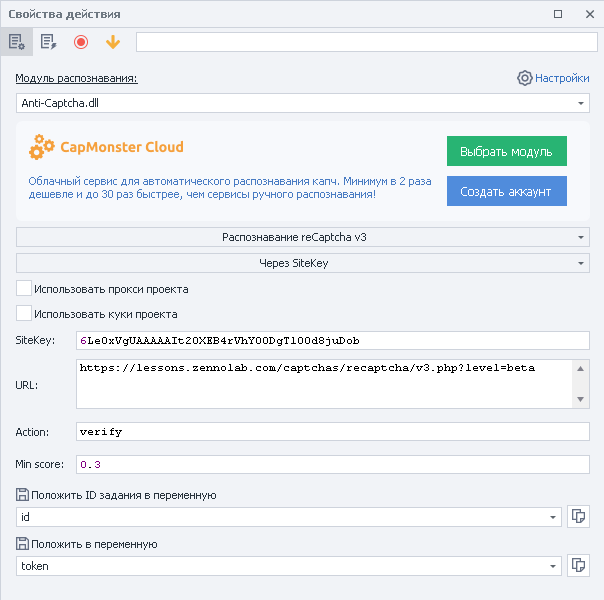Click the orange down arrow icon
This screenshot has height=600, width=604.
coord(113,42)
